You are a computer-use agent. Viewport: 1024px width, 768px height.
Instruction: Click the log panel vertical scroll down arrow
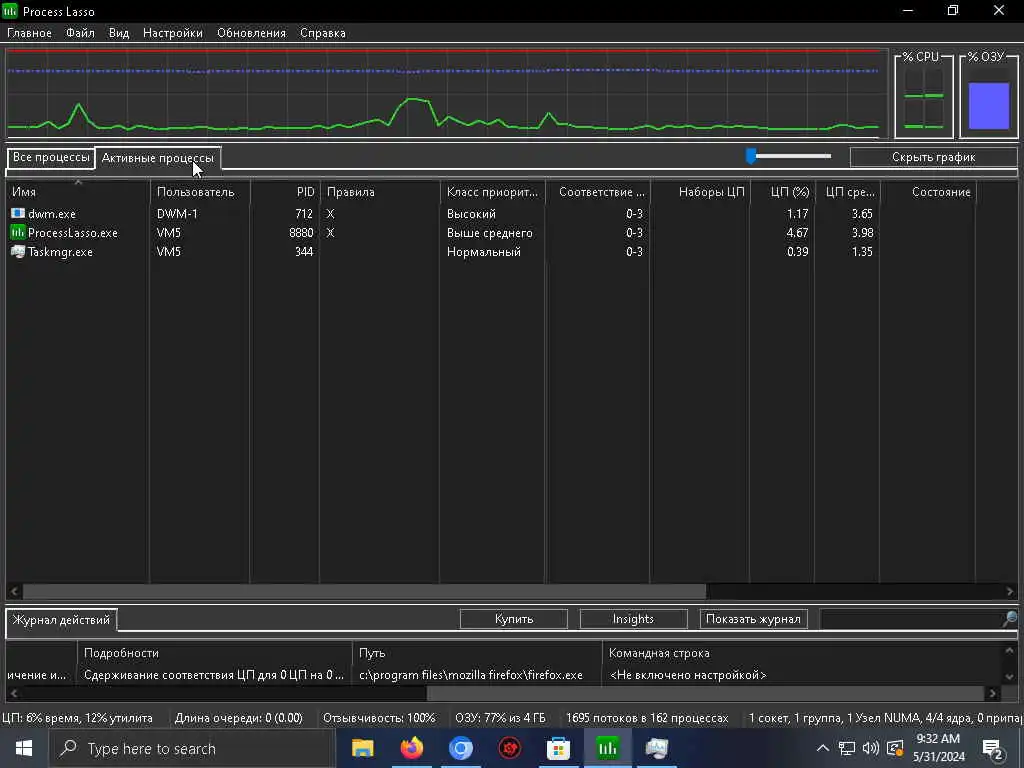pyautogui.click(x=1010, y=677)
